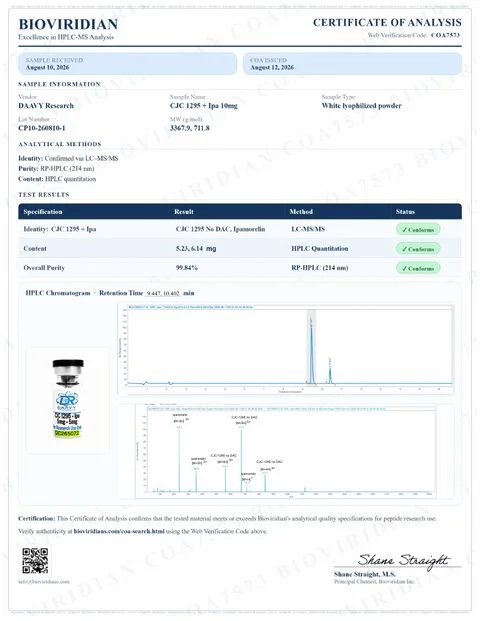
Task: Click the Conforms badge in Overall Purity row
Action: [418, 268]
